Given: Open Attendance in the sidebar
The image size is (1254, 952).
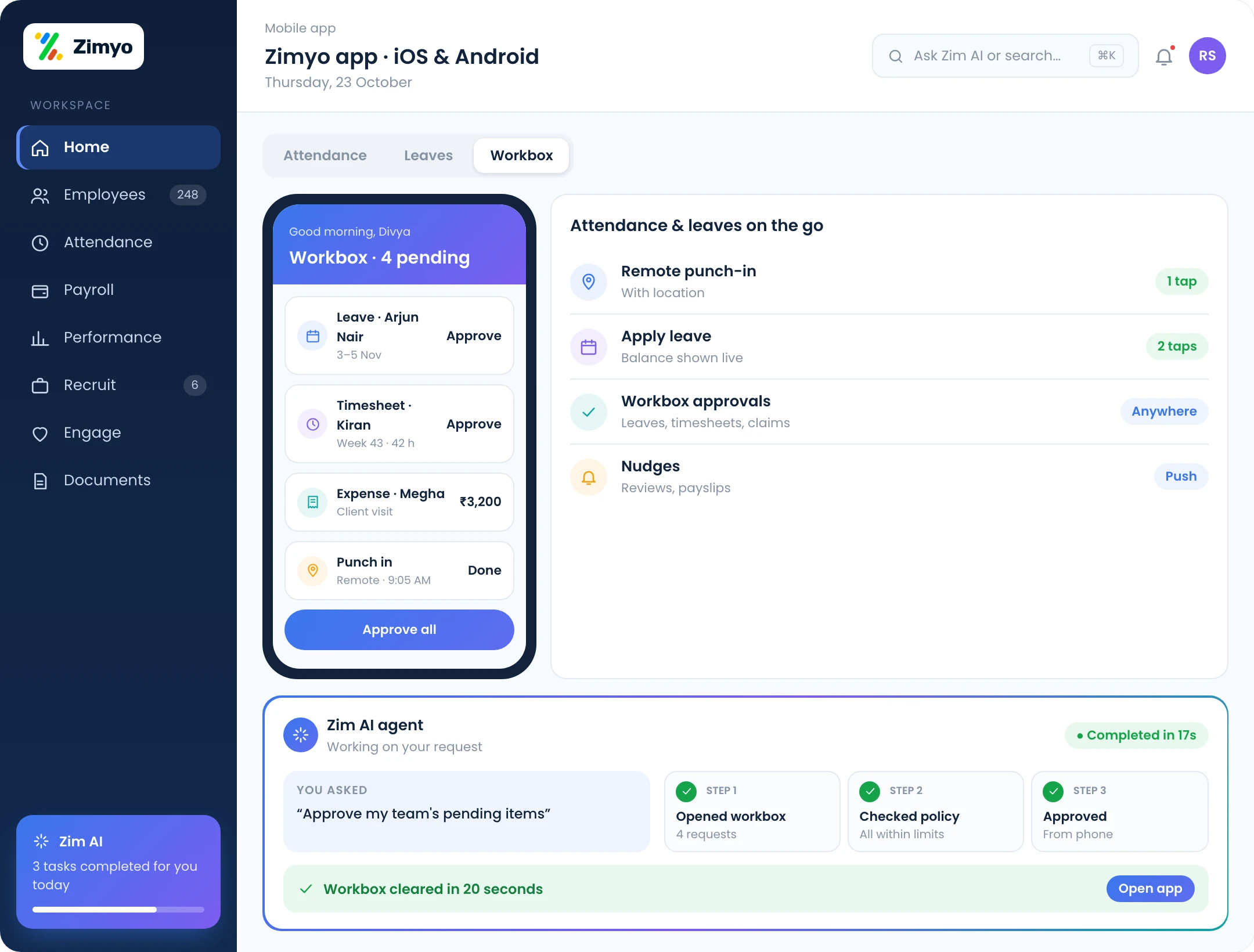Looking at the screenshot, I should [x=118, y=243].
